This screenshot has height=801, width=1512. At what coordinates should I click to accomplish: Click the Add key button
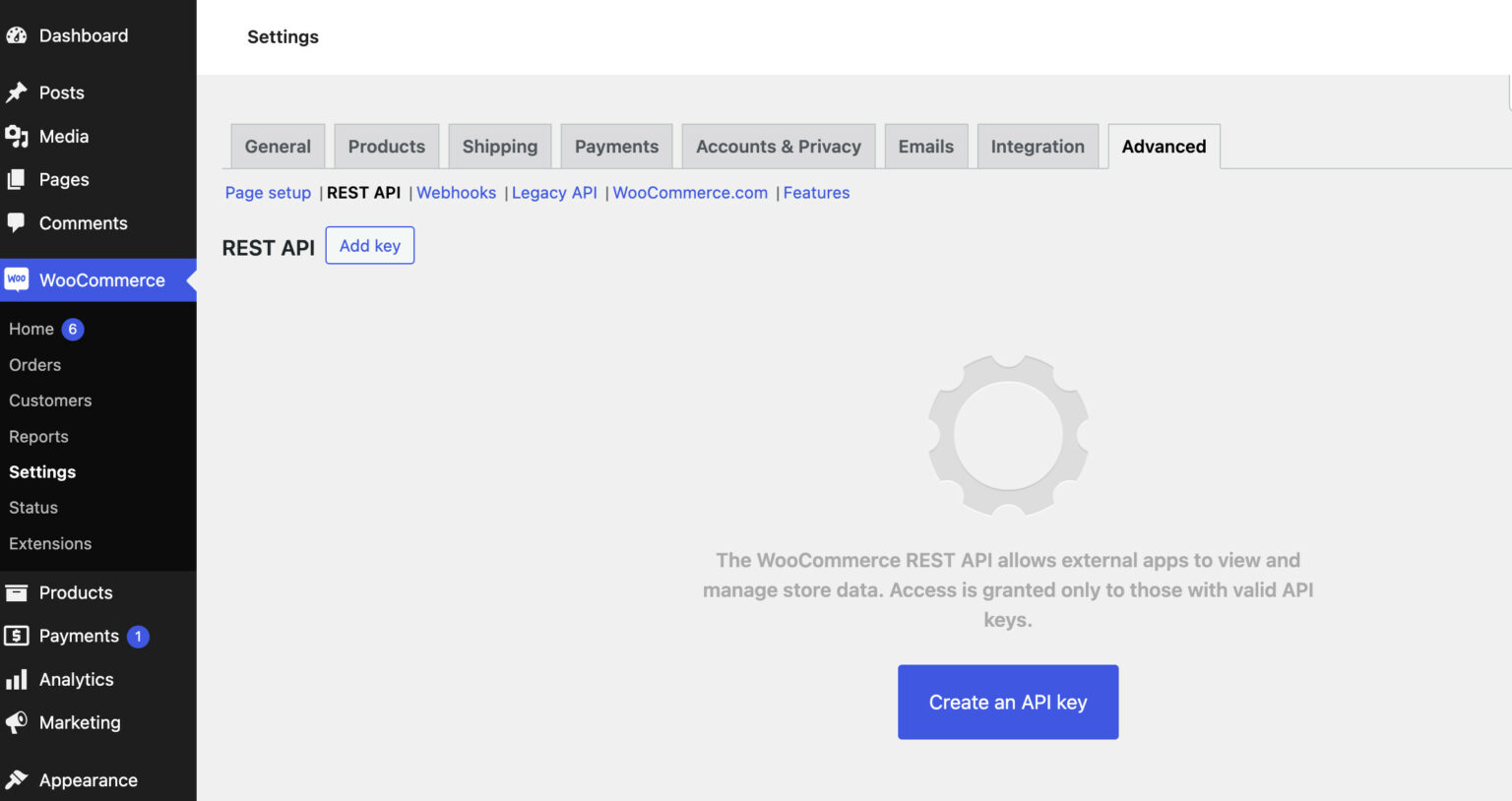pos(369,245)
